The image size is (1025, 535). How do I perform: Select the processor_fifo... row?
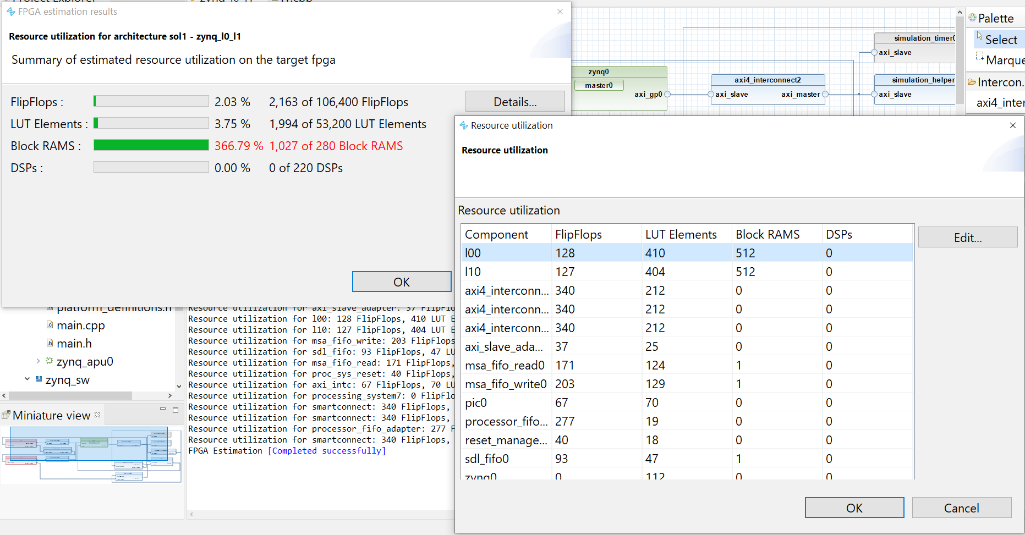[x=687, y=421]
